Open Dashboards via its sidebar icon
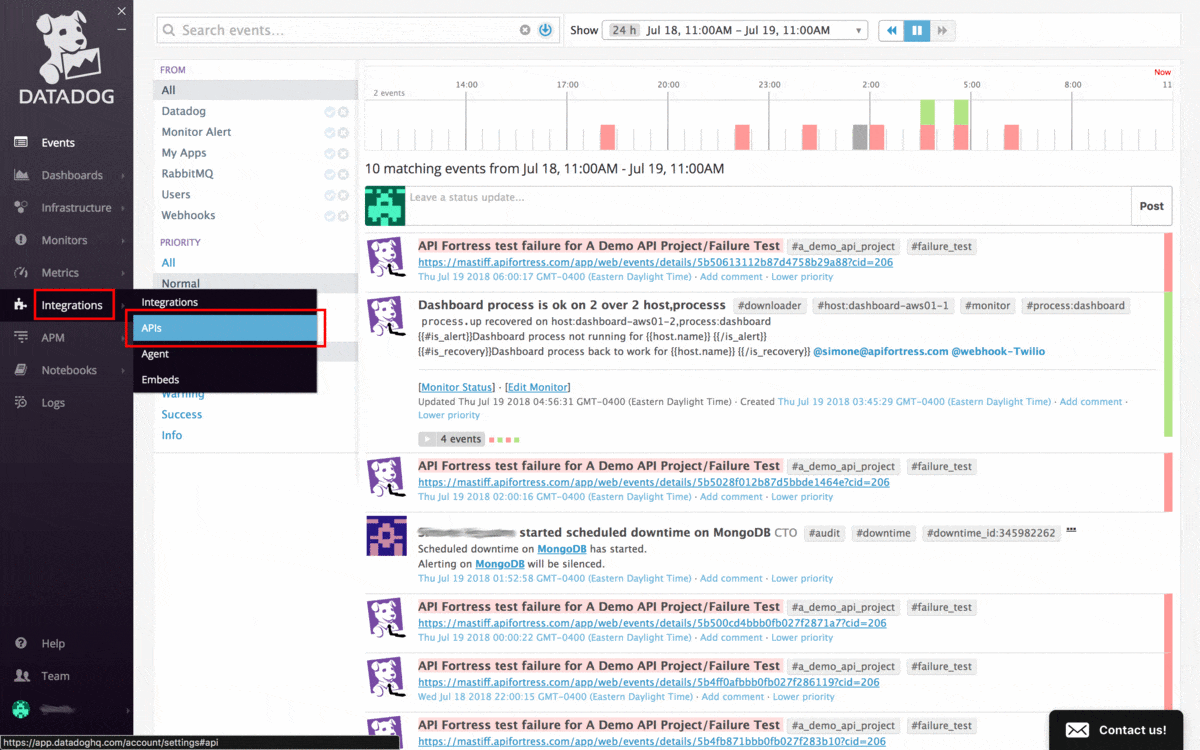 coord(21,175)
